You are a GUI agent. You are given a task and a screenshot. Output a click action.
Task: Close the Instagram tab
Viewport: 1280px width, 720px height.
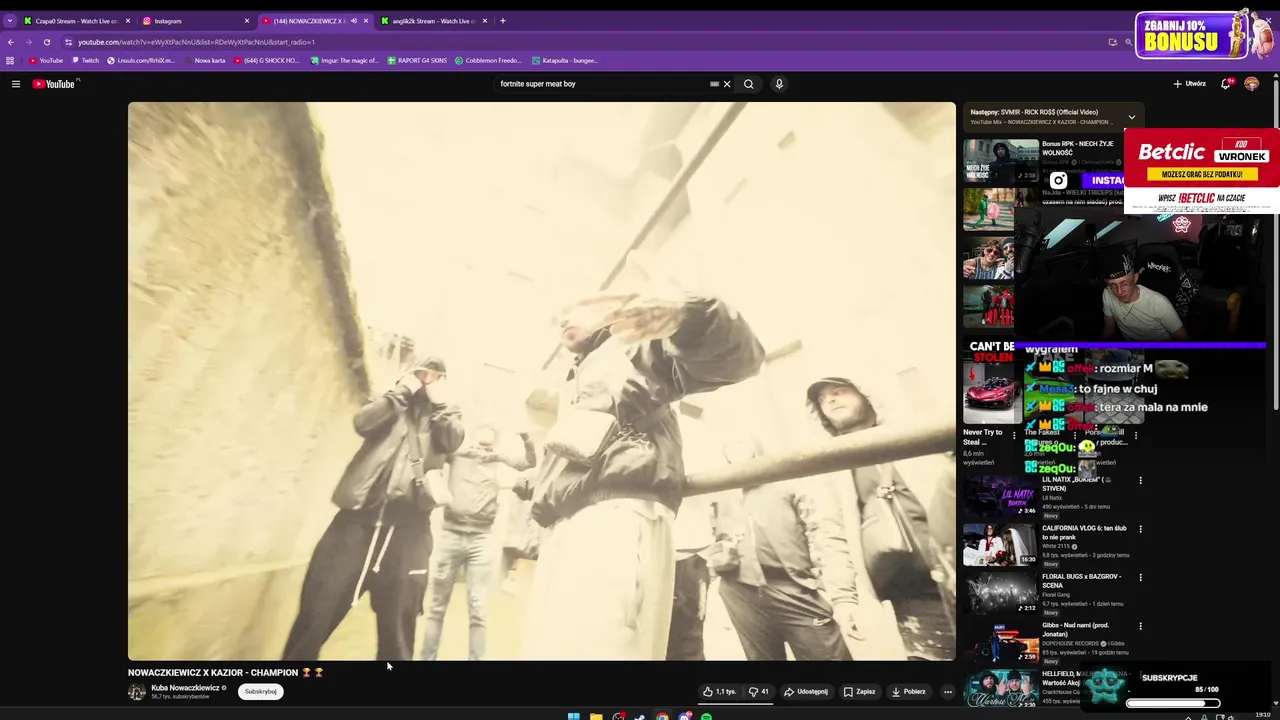(x=247, y=21)
